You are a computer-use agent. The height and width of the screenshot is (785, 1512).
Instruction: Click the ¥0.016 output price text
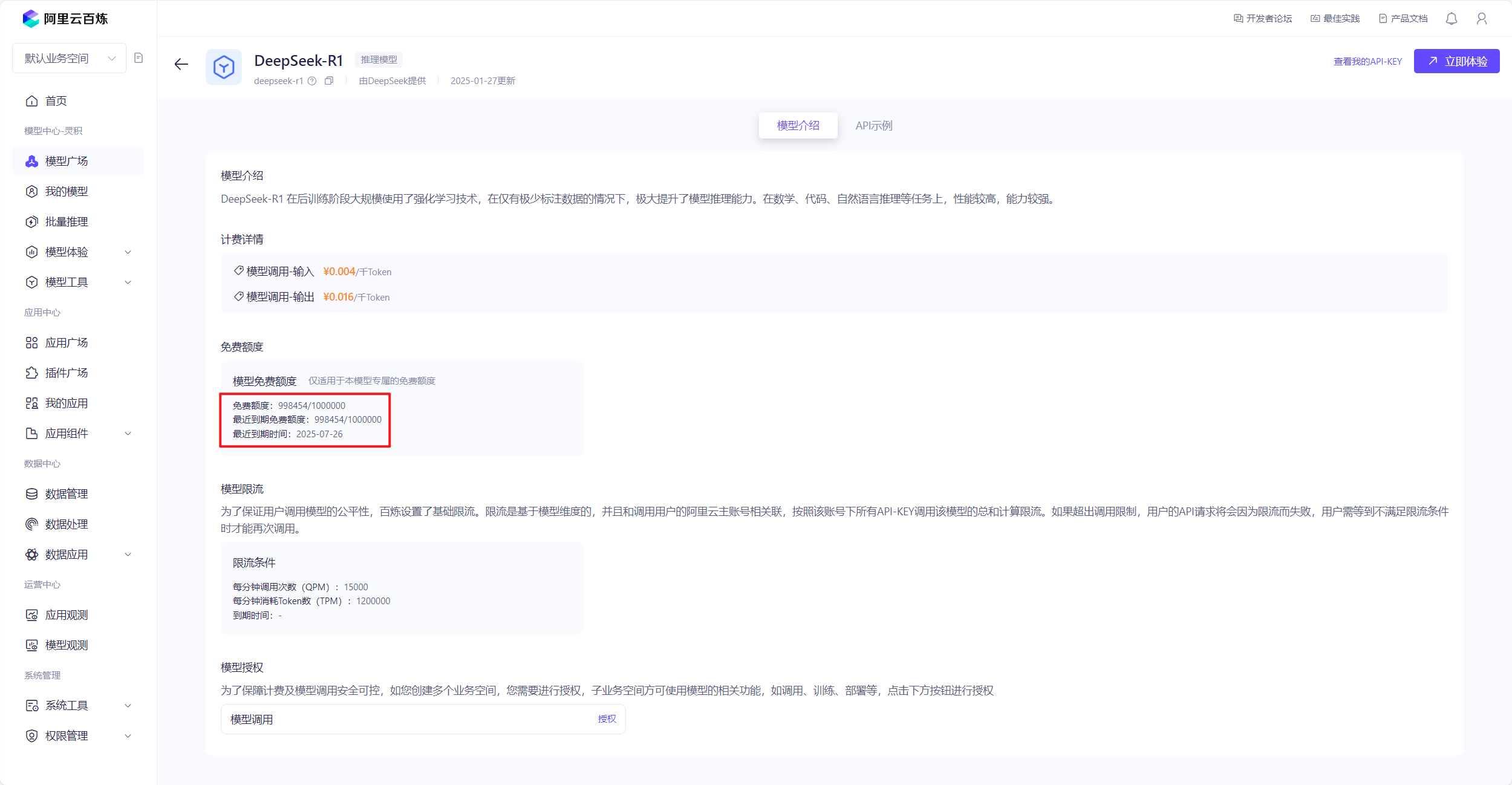338,297
